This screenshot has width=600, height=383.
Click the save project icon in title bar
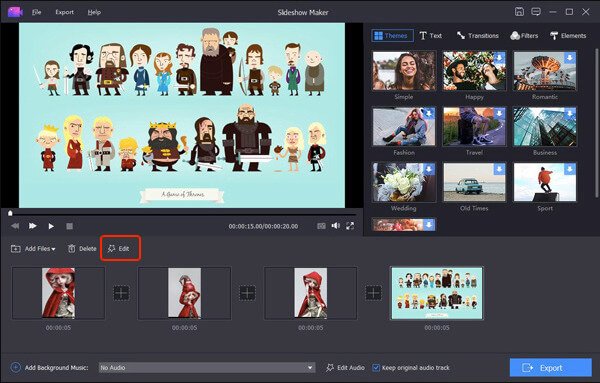(519, 12)
